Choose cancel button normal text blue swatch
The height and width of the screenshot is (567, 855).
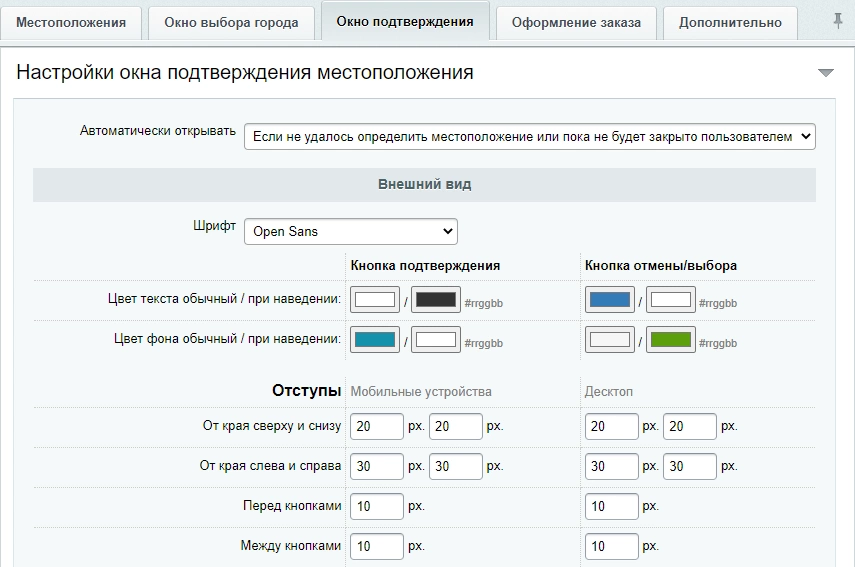pyautogui.click(x=610, y=300)
